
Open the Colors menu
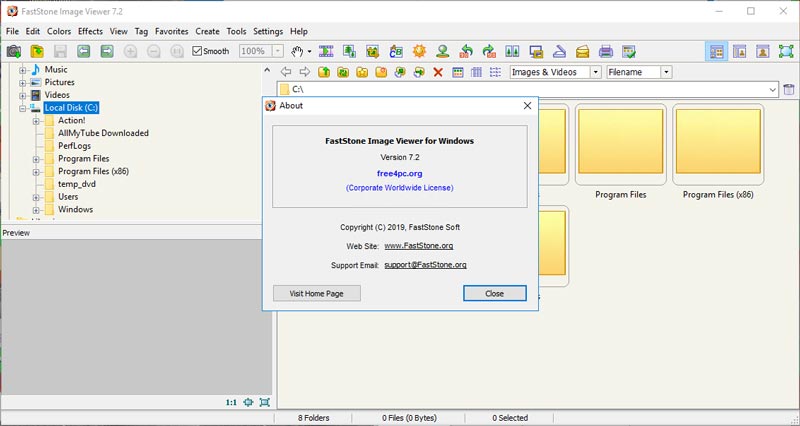(x=59, y=31)
